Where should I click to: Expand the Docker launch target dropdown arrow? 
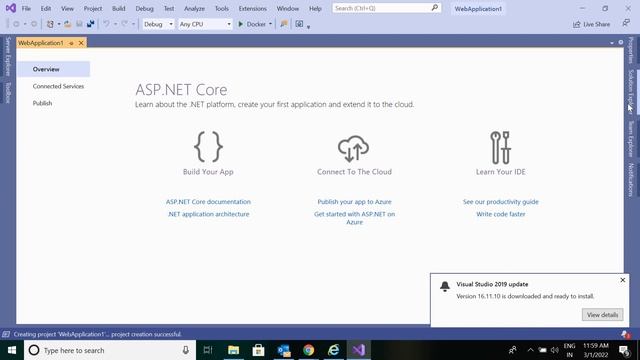coord(270,24)
